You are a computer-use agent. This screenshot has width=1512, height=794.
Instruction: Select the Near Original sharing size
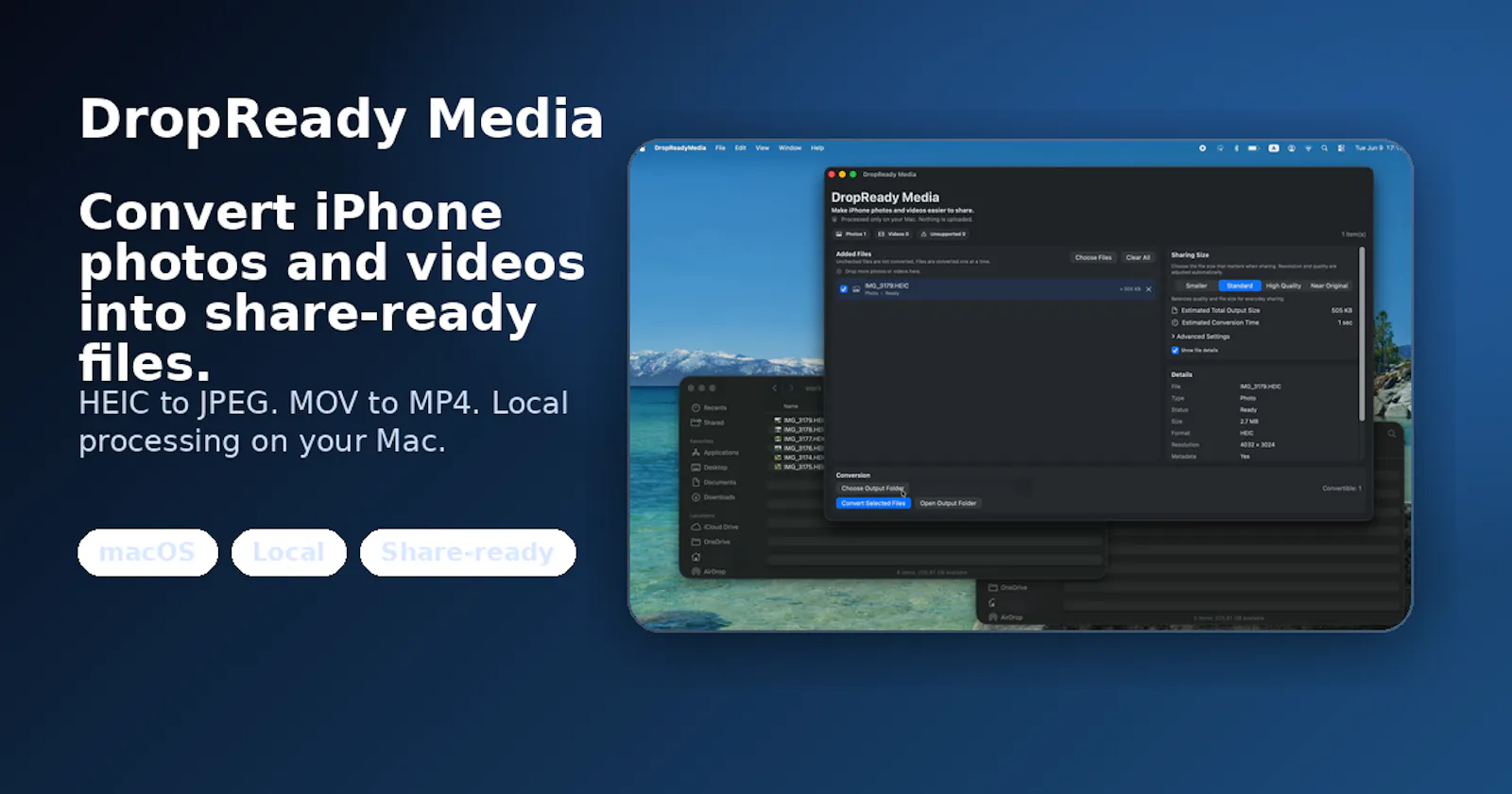(x=1329, y=285)
